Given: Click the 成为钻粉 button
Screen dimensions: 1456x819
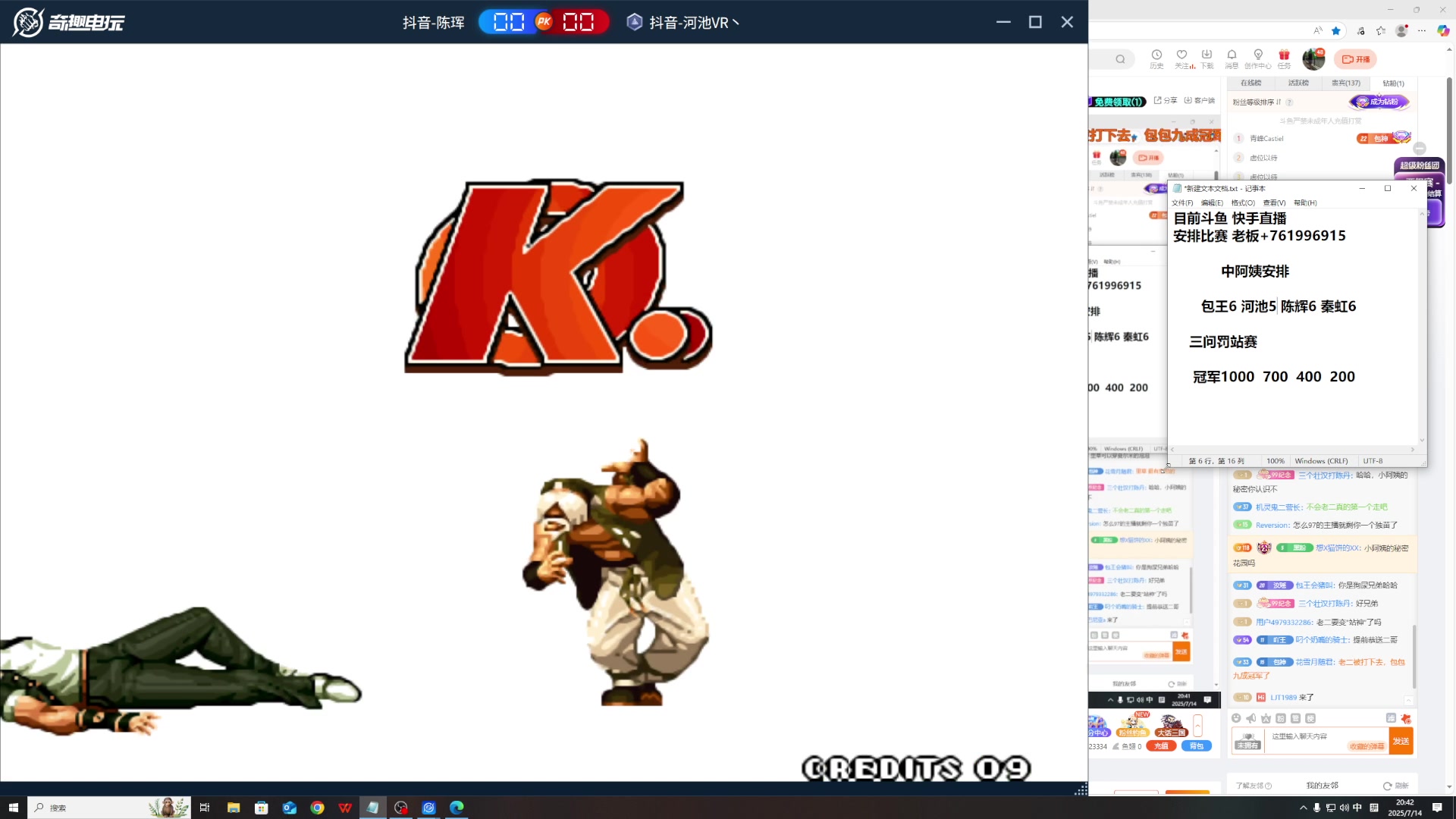Looking at the screenshot, I should [x=1379, y=102].
